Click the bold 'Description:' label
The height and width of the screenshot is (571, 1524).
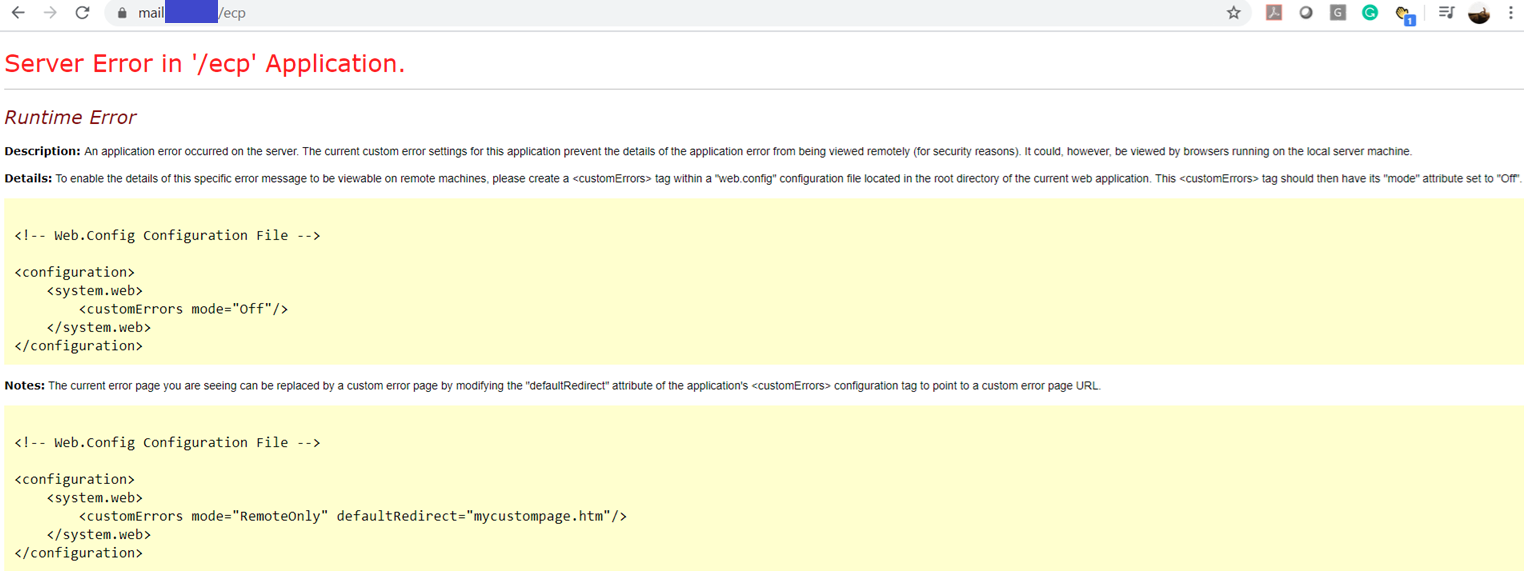pos(42,151)
